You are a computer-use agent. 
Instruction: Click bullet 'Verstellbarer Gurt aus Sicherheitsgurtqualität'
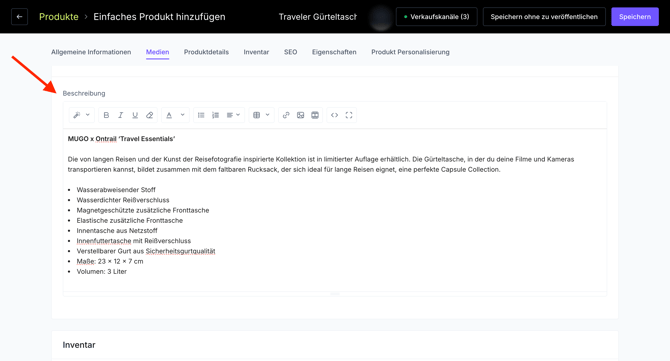pyautogui.click(x=146, y=251)
